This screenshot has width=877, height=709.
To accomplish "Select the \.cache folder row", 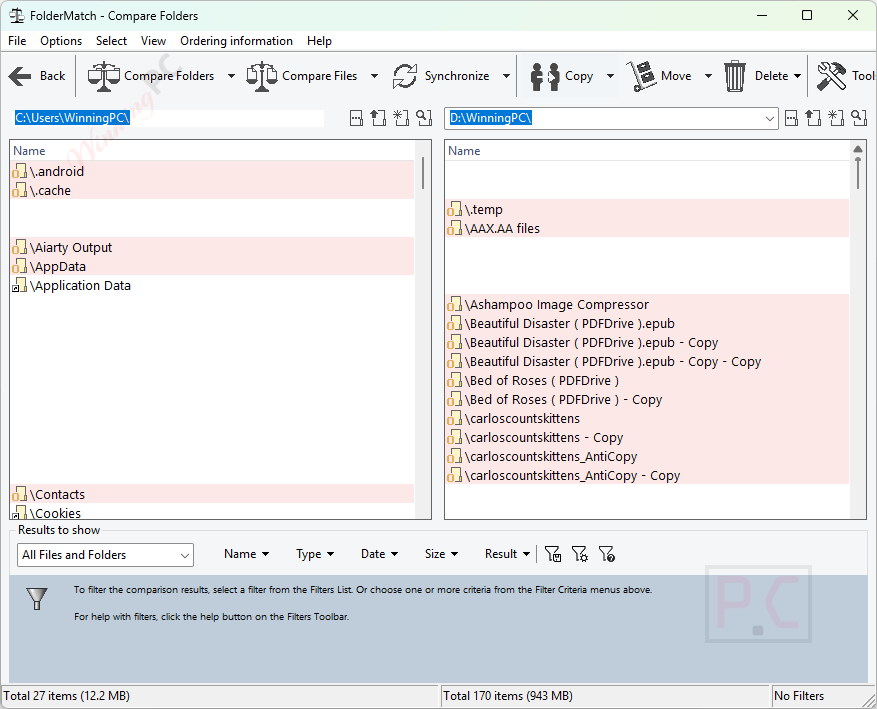I will coord(213,190).
